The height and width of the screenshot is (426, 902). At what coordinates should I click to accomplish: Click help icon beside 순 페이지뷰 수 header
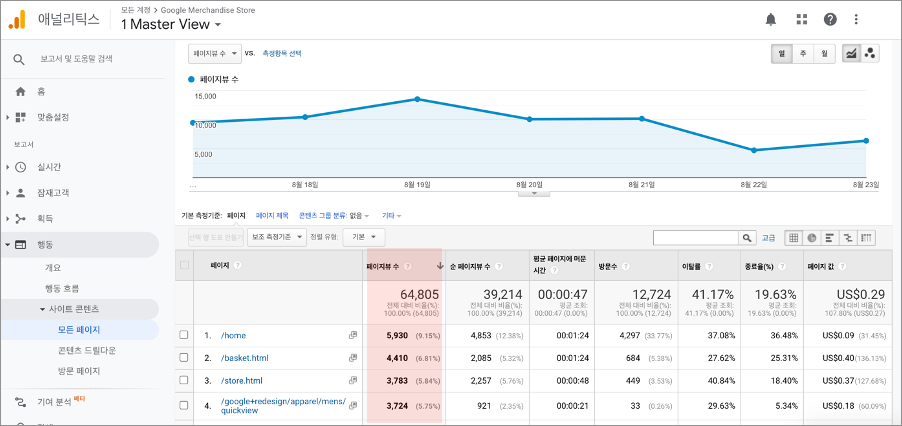pos(498,266)
